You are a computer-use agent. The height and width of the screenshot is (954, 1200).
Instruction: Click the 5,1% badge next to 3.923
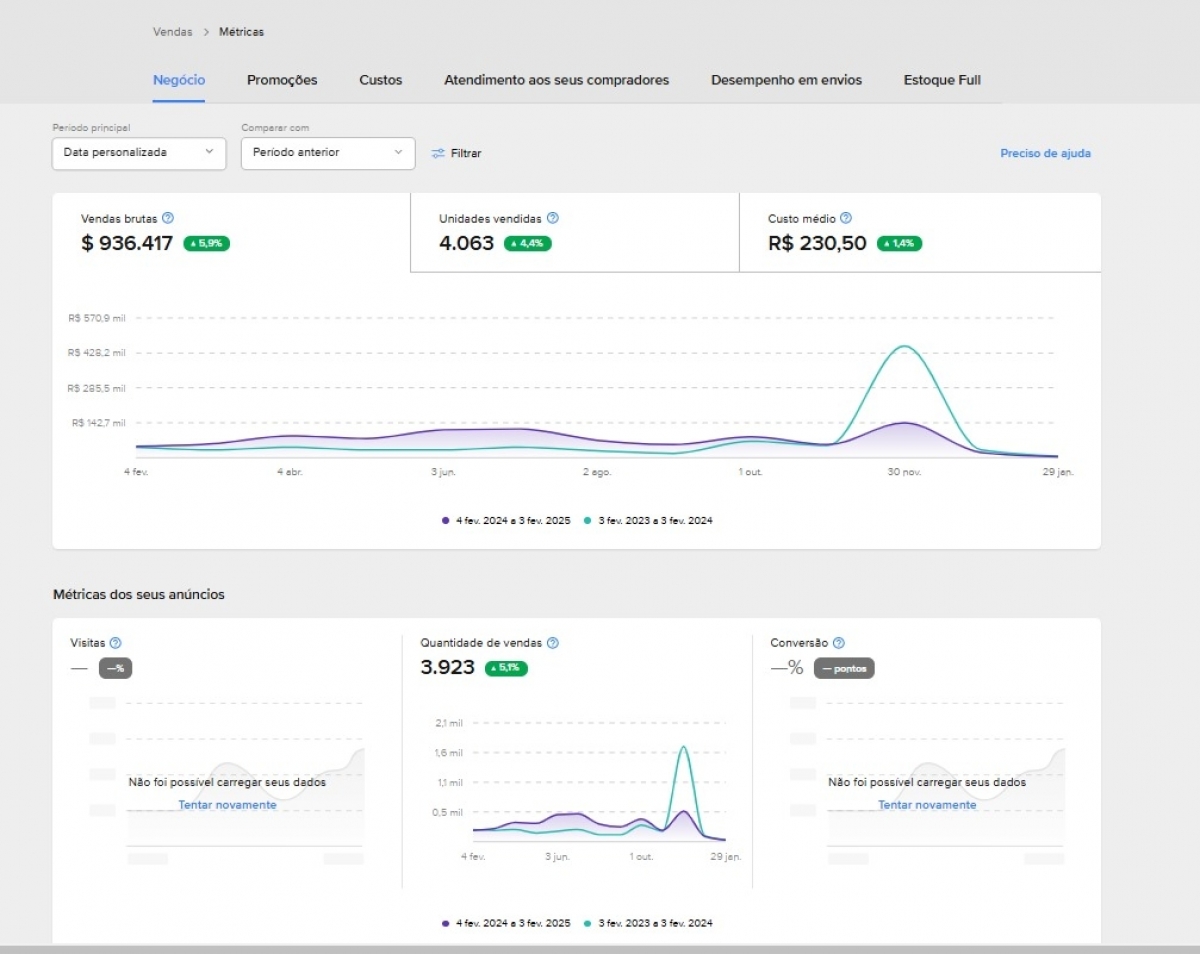[506, 668]
